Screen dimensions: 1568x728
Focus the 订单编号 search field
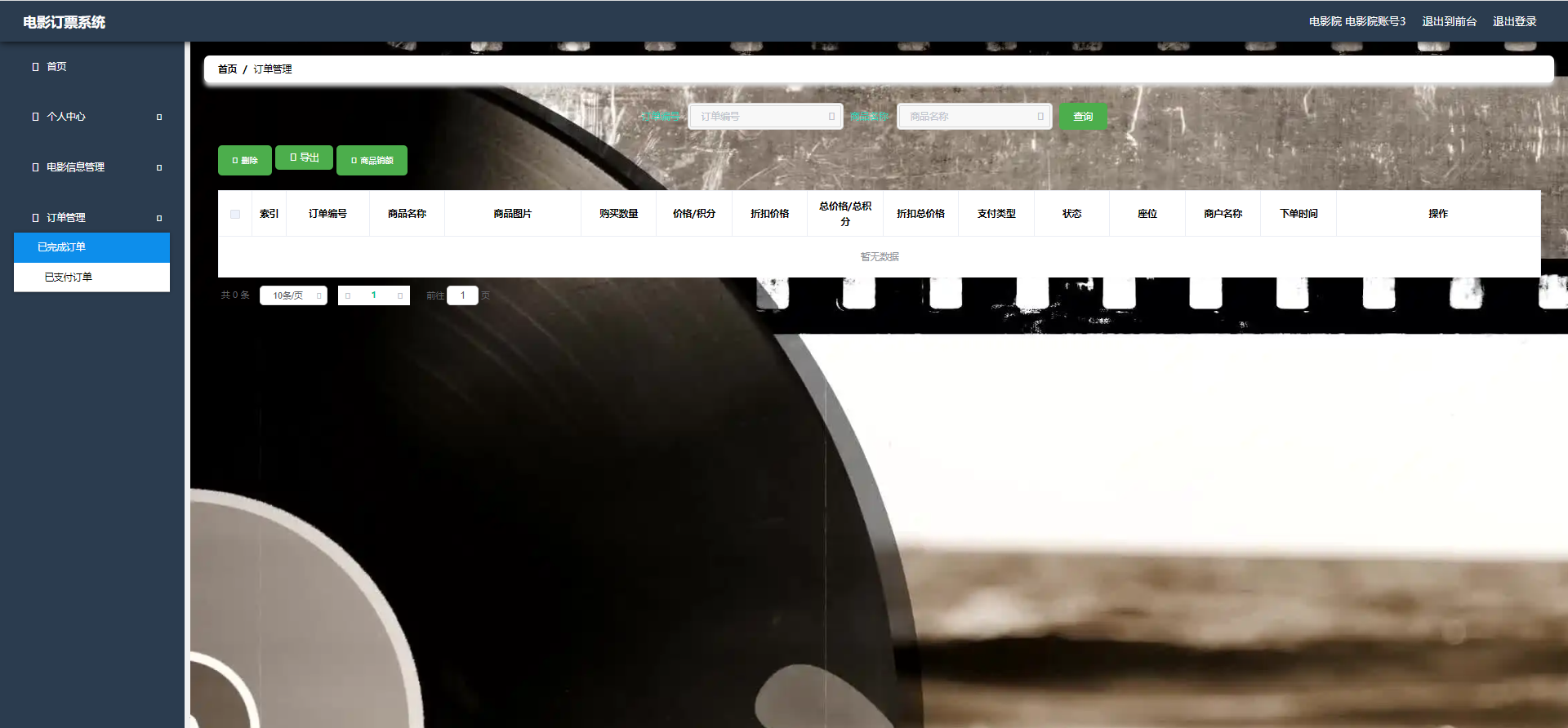tap(766, 117)
